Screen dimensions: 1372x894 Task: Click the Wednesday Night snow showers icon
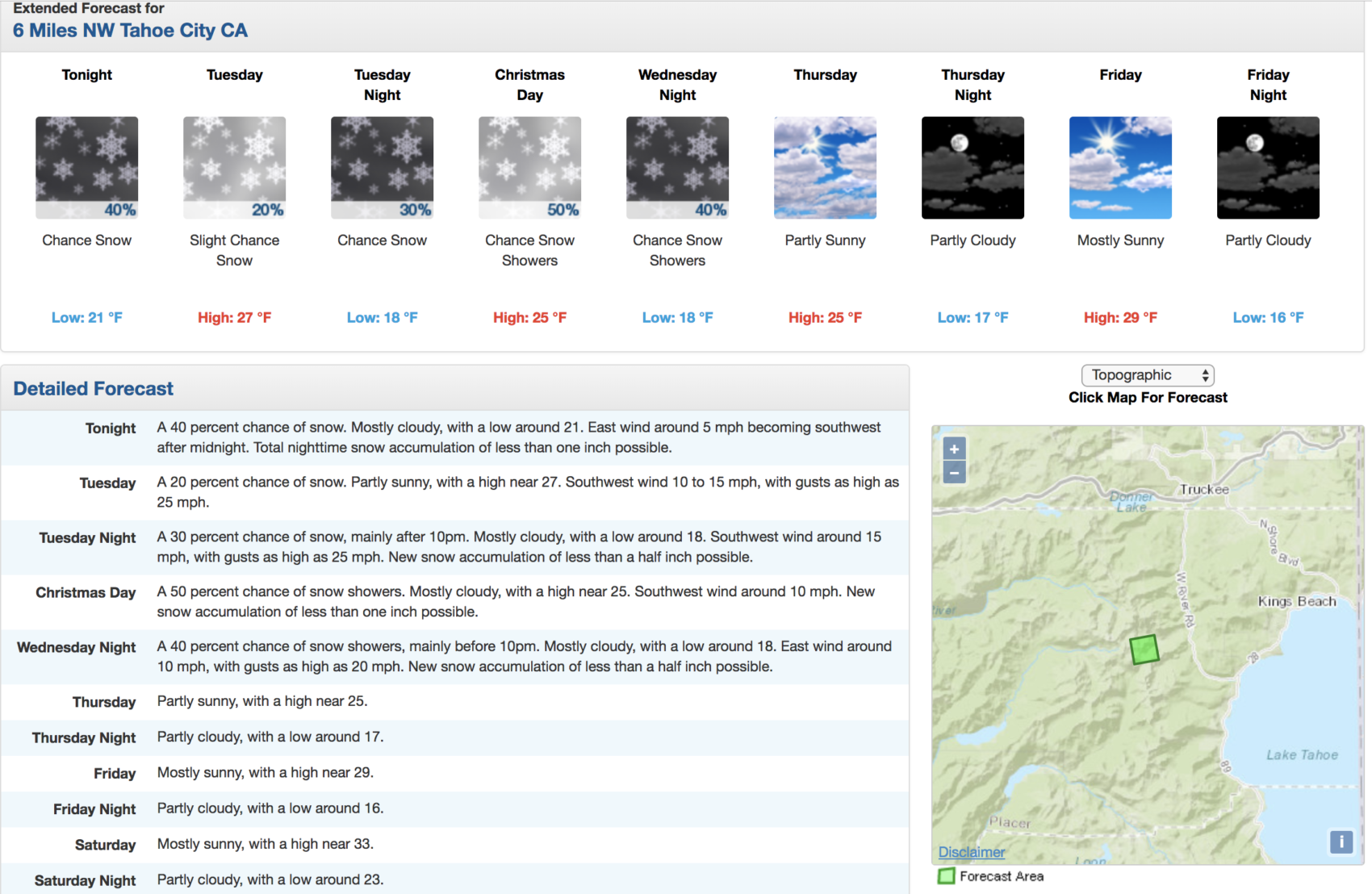tap(677, 168)
